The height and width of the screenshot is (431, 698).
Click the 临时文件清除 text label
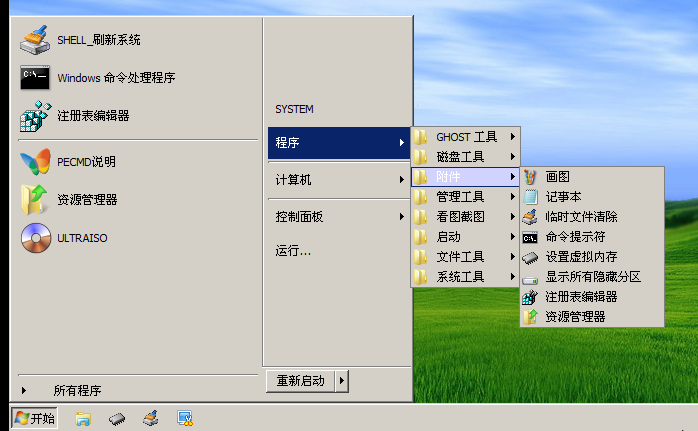[x=581, y=217]
